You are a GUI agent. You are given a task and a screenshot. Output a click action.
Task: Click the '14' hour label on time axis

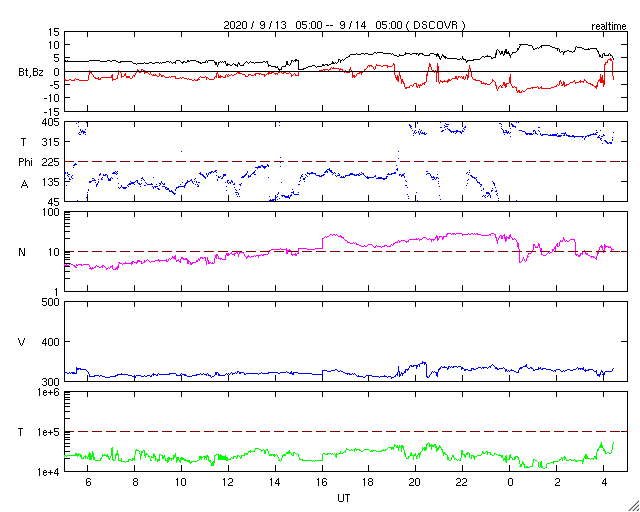(x=275, y=482)
